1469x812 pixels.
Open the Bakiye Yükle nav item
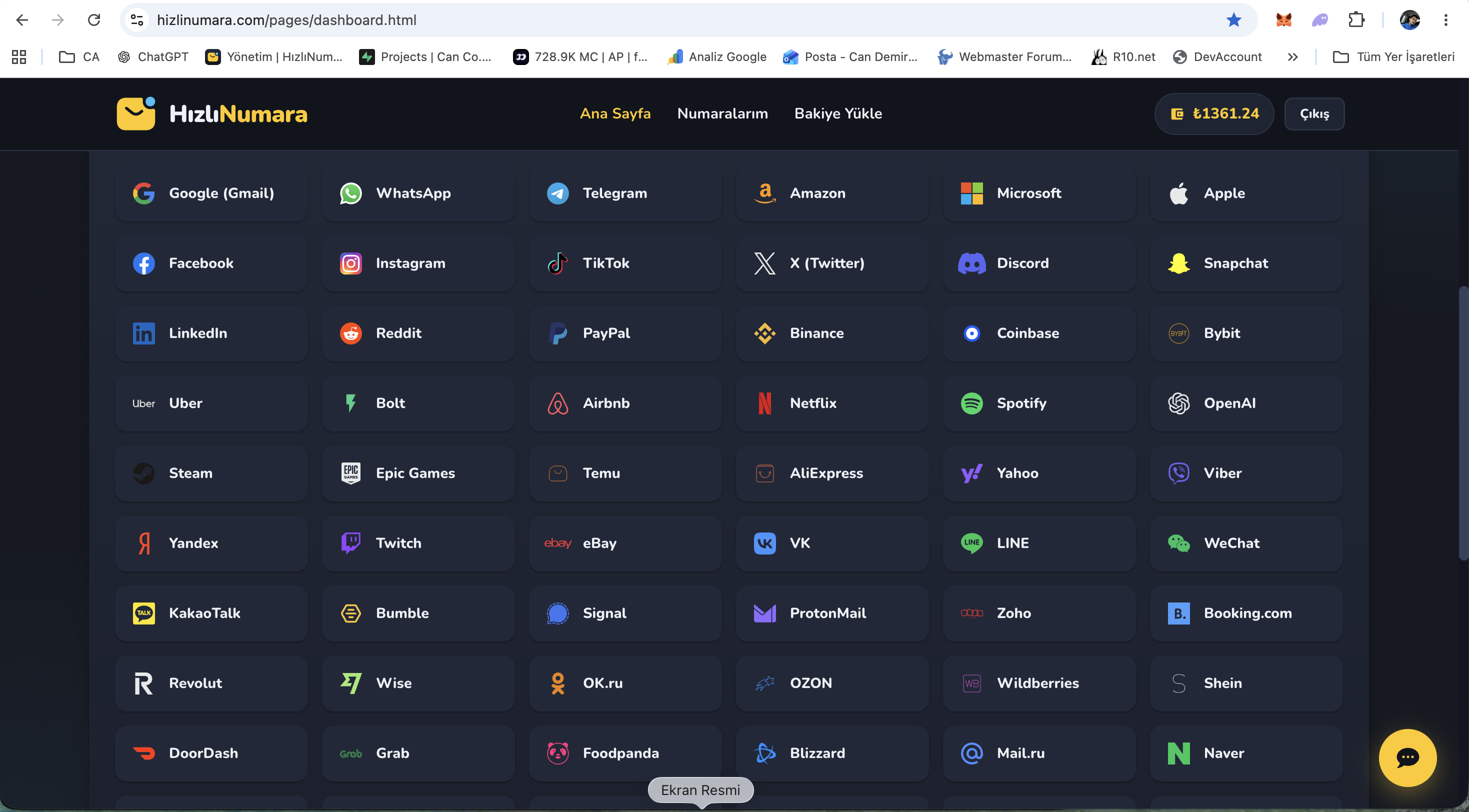pyautogui.click(x=838, y=113)
